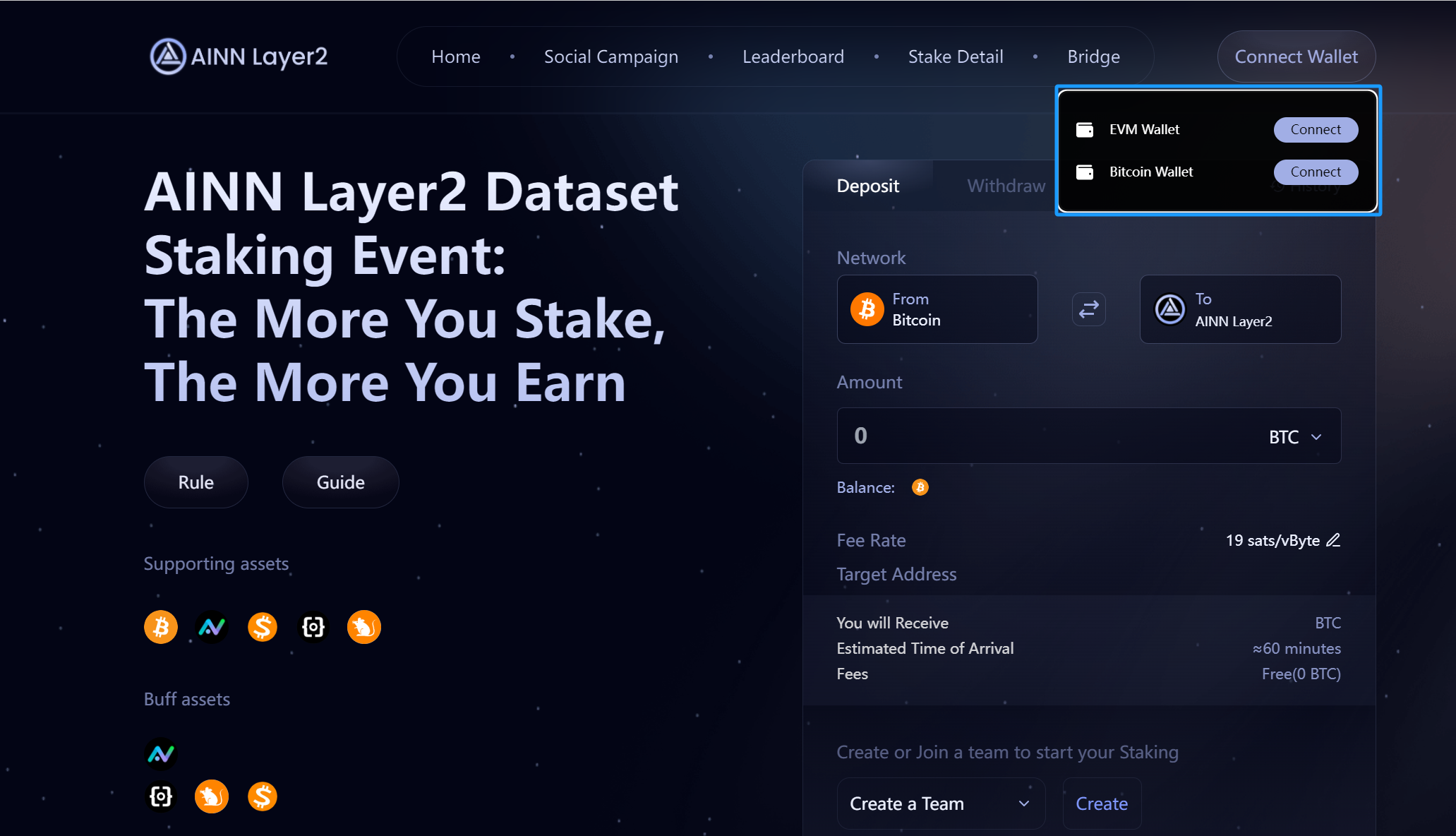This screenshot has width=1456, height=836.
Task: Click the Buff assets heading
Action: pyautogui.click(x=187, y=699)
